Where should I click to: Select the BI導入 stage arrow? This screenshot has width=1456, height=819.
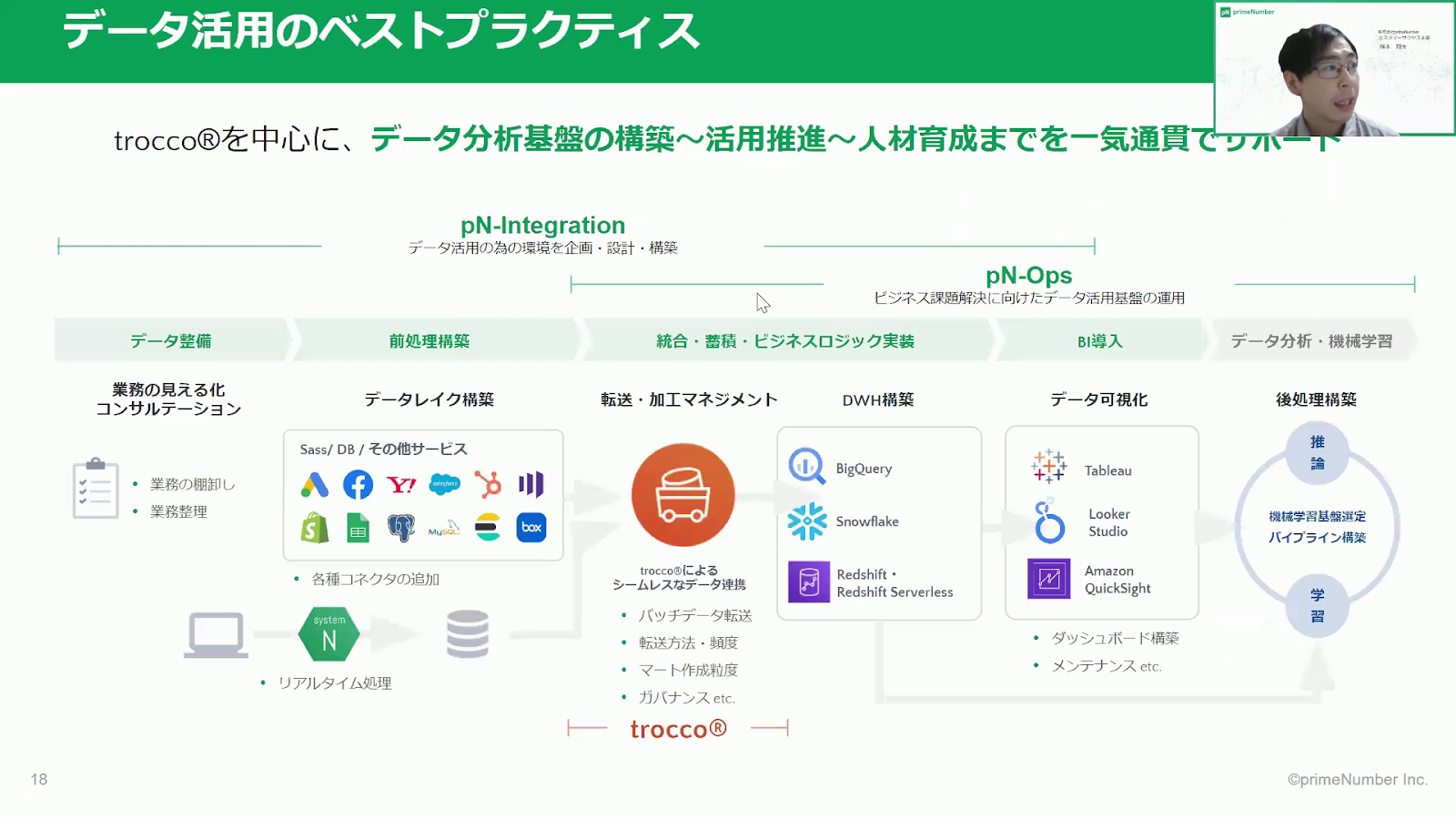click(1099, 341)
